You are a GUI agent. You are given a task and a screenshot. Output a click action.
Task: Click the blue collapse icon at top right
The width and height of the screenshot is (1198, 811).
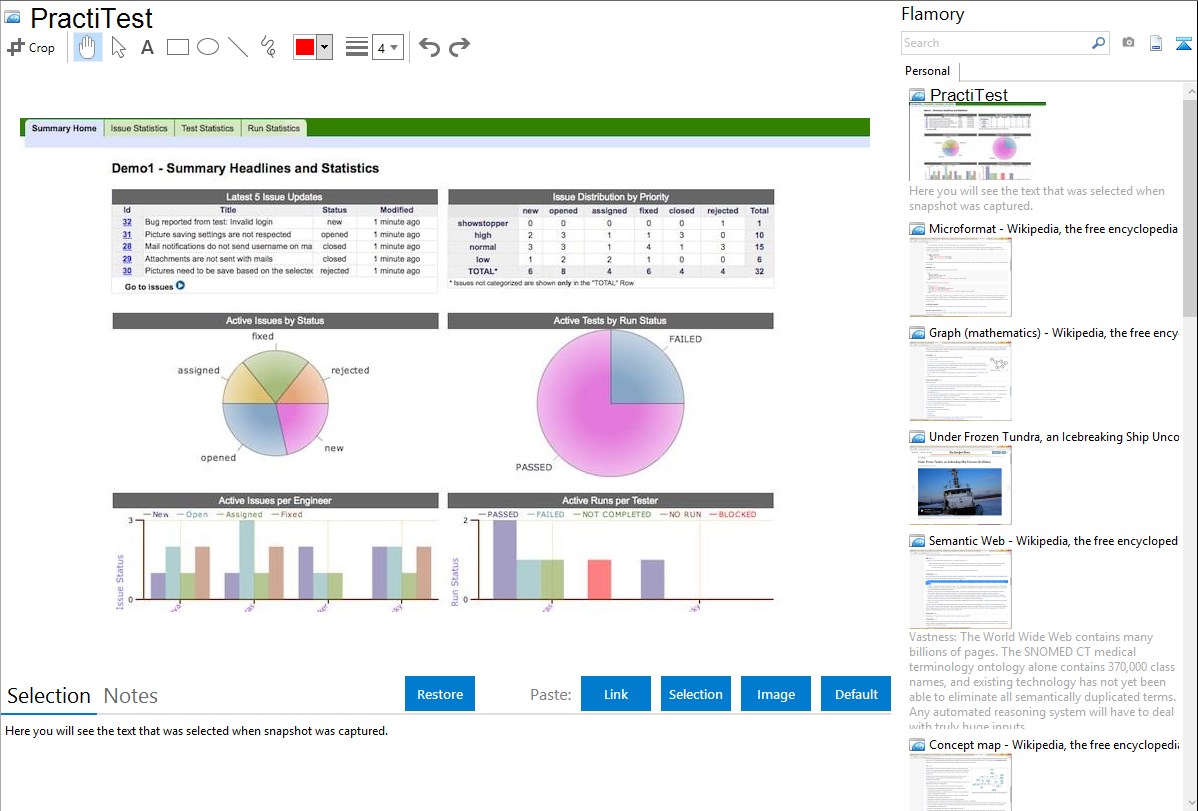point(1183,43)
